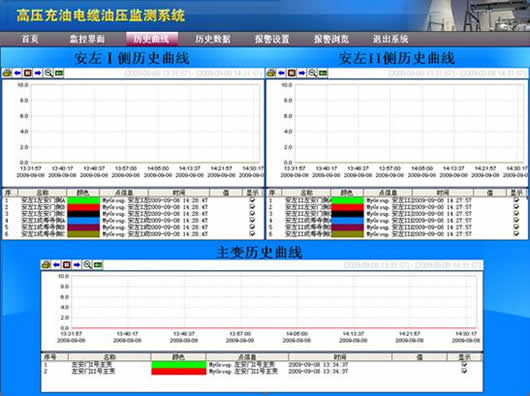The height and width of the screenshot is (396, 530).
Task: Click forward arrow in 安左II侧 chart toolbar
Action: 302,73
